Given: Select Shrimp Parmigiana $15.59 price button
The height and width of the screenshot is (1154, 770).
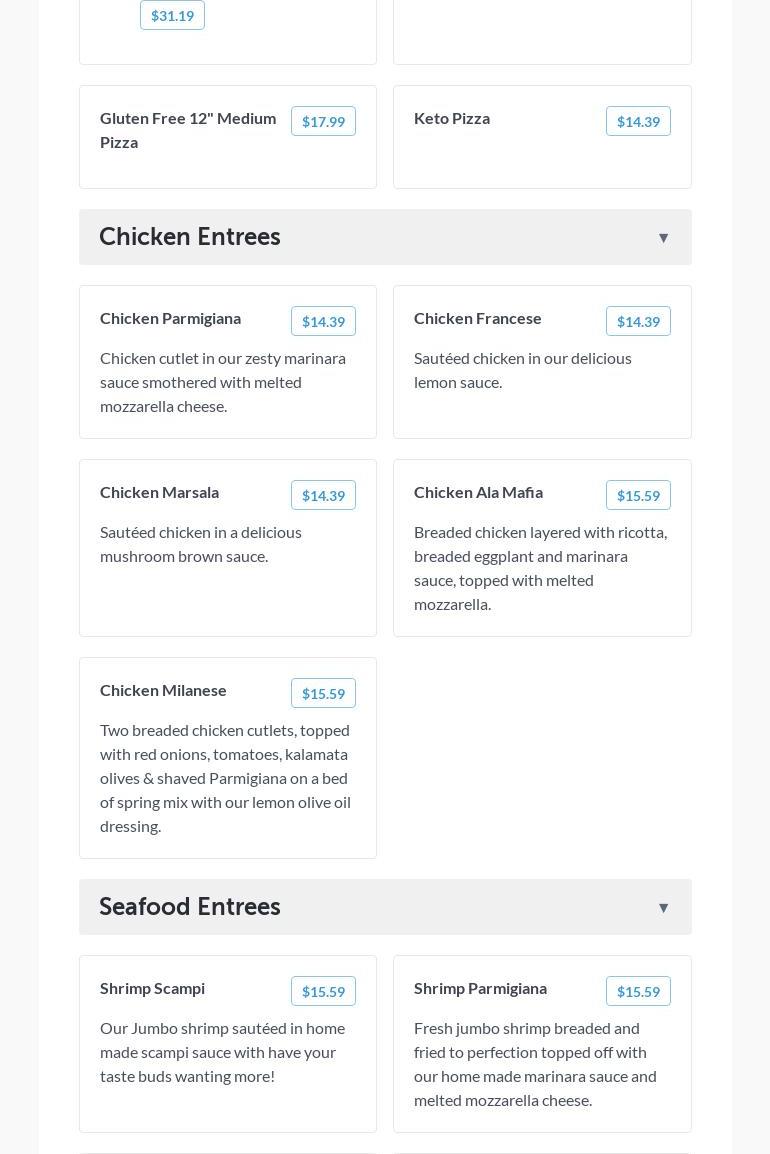Looking at the screenshot, I should coord(638,991).
